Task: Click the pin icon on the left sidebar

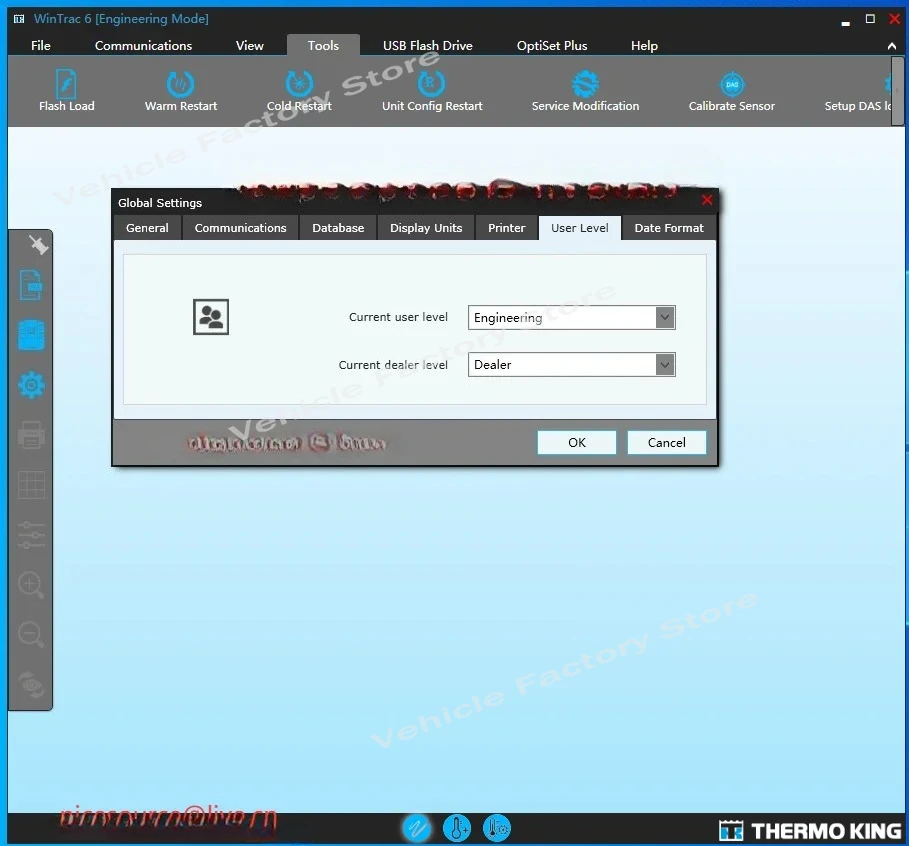Action: pyautogui.click(x=38, y=245)
